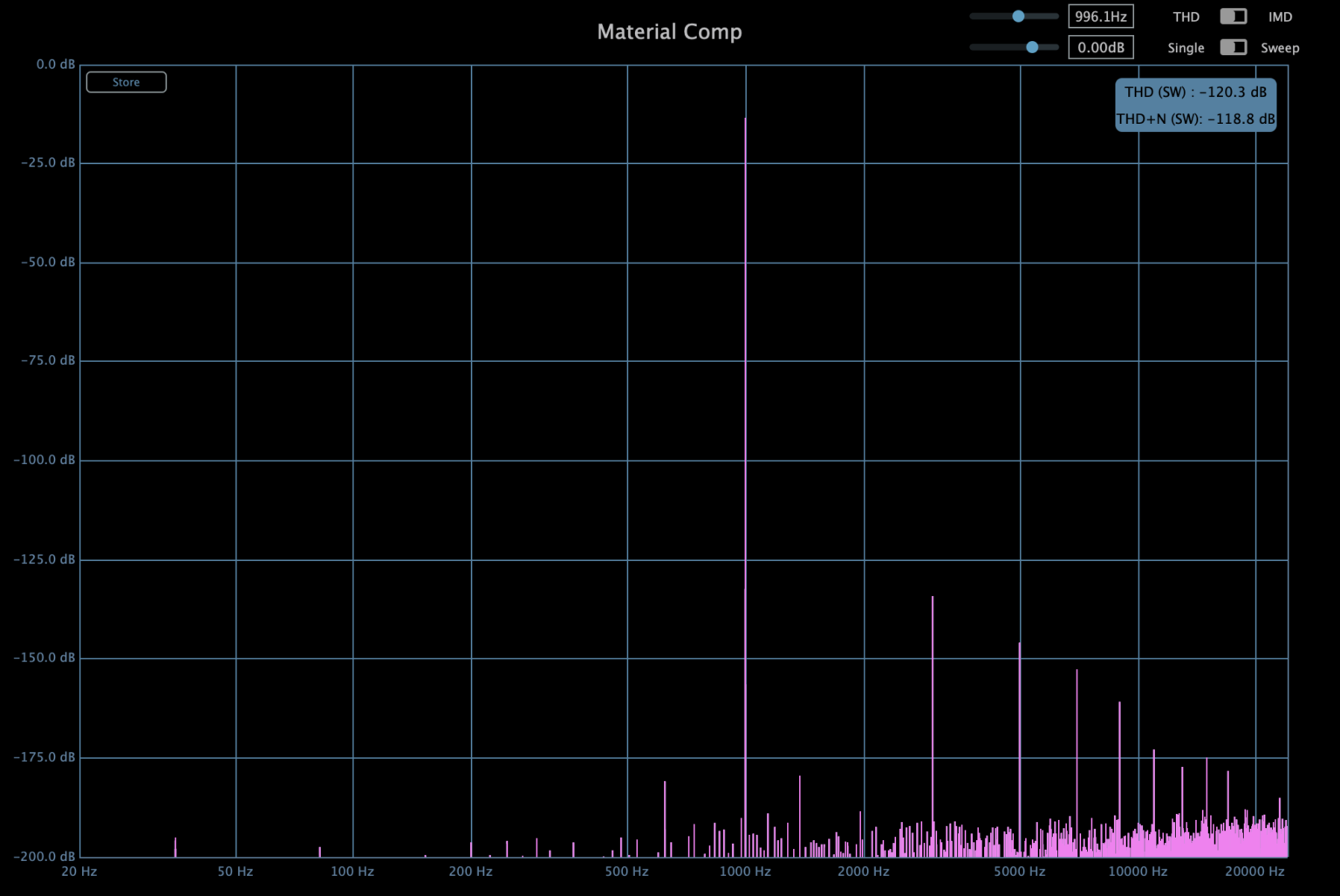
Task: Click the Sweep mode label
Action: click(x=1280, y=48)
